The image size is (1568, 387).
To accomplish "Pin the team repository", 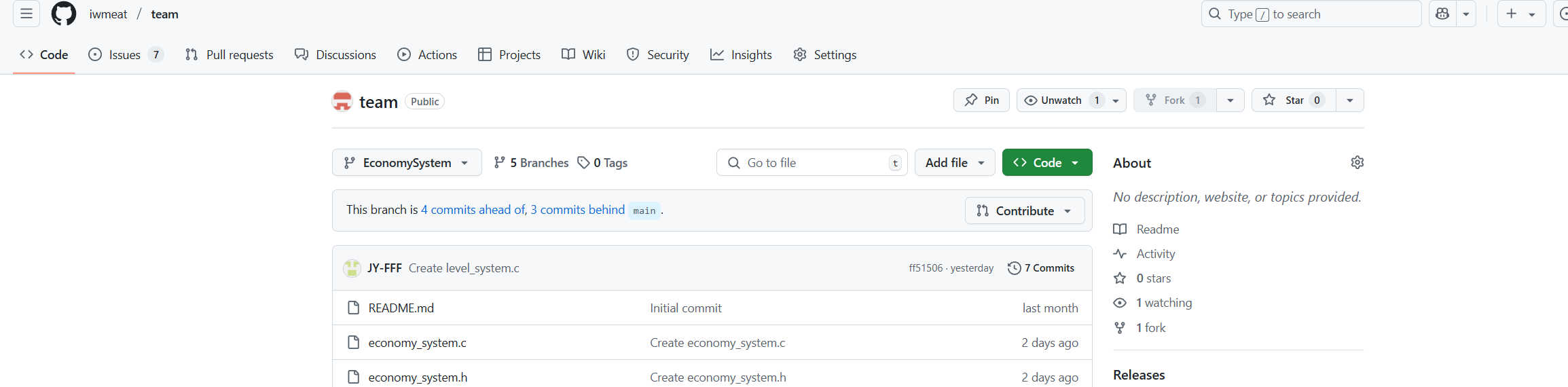I will pyautogui.click(x=981, y=100).
